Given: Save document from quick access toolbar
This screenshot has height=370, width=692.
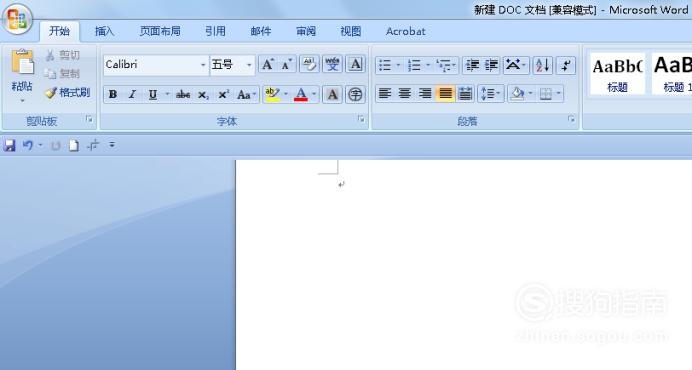Looking at the screenshot, I should tap(9, 145).
